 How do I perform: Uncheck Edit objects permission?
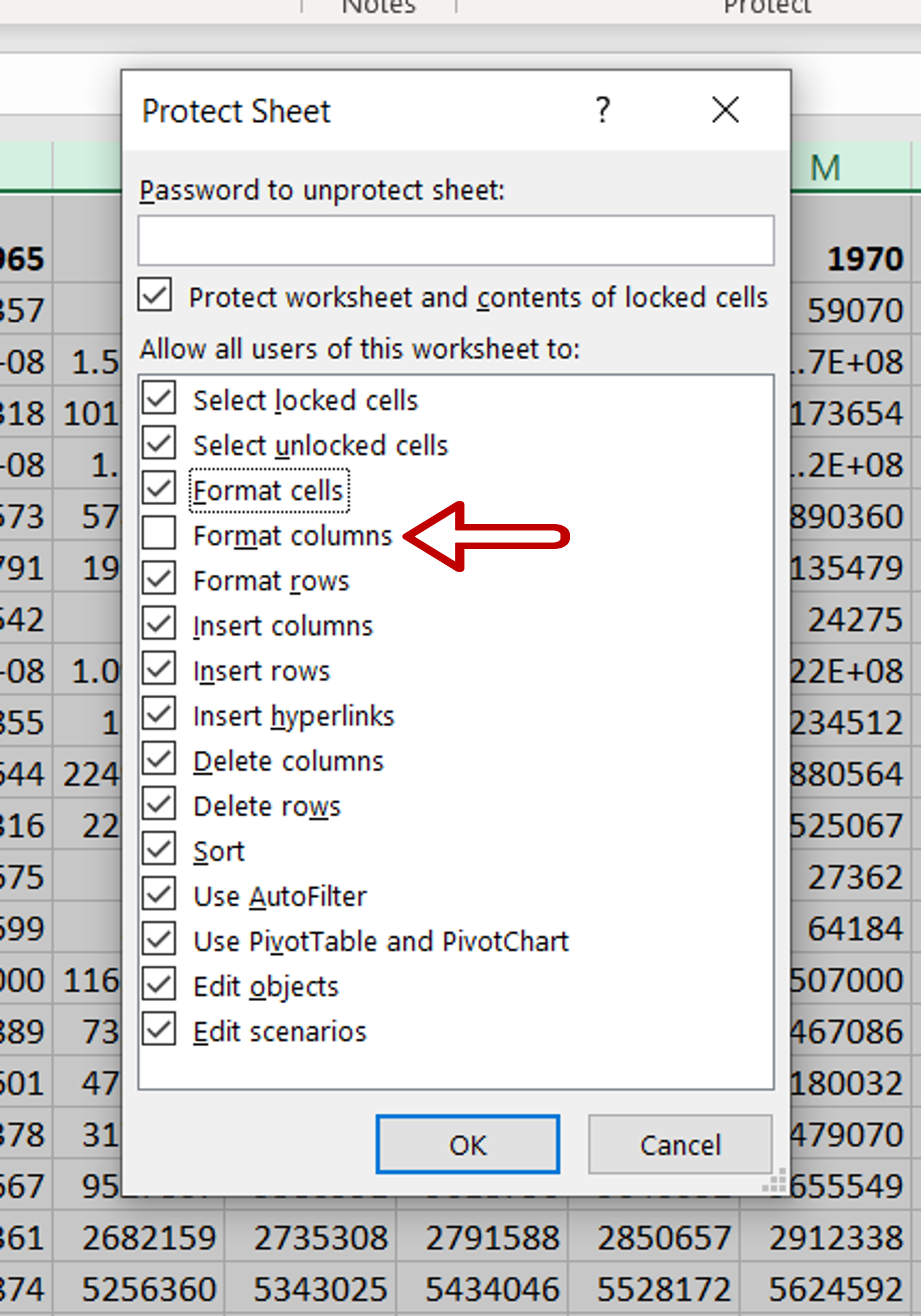[x=159, y=986]
